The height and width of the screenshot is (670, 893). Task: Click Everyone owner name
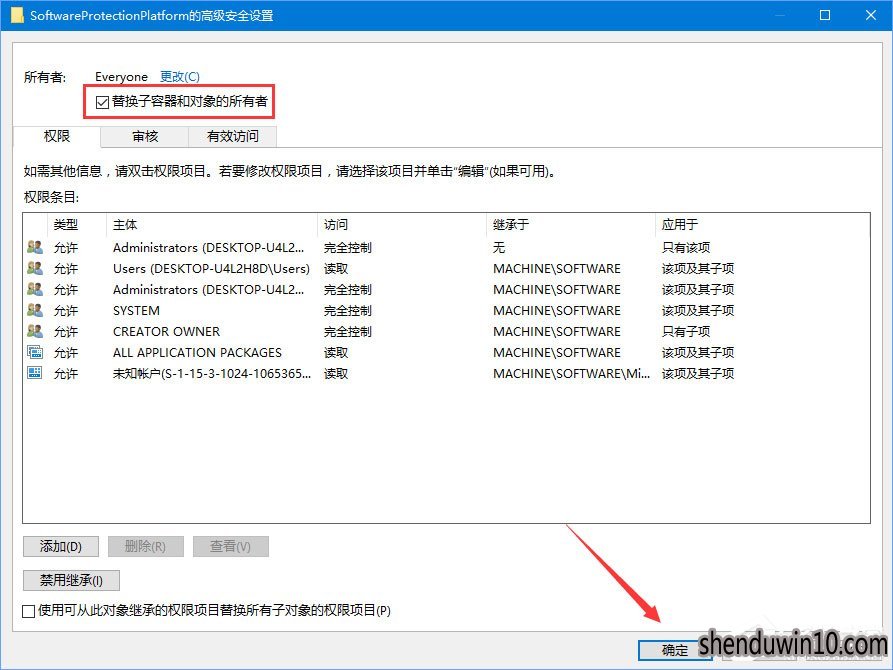[x=121, y=77]
